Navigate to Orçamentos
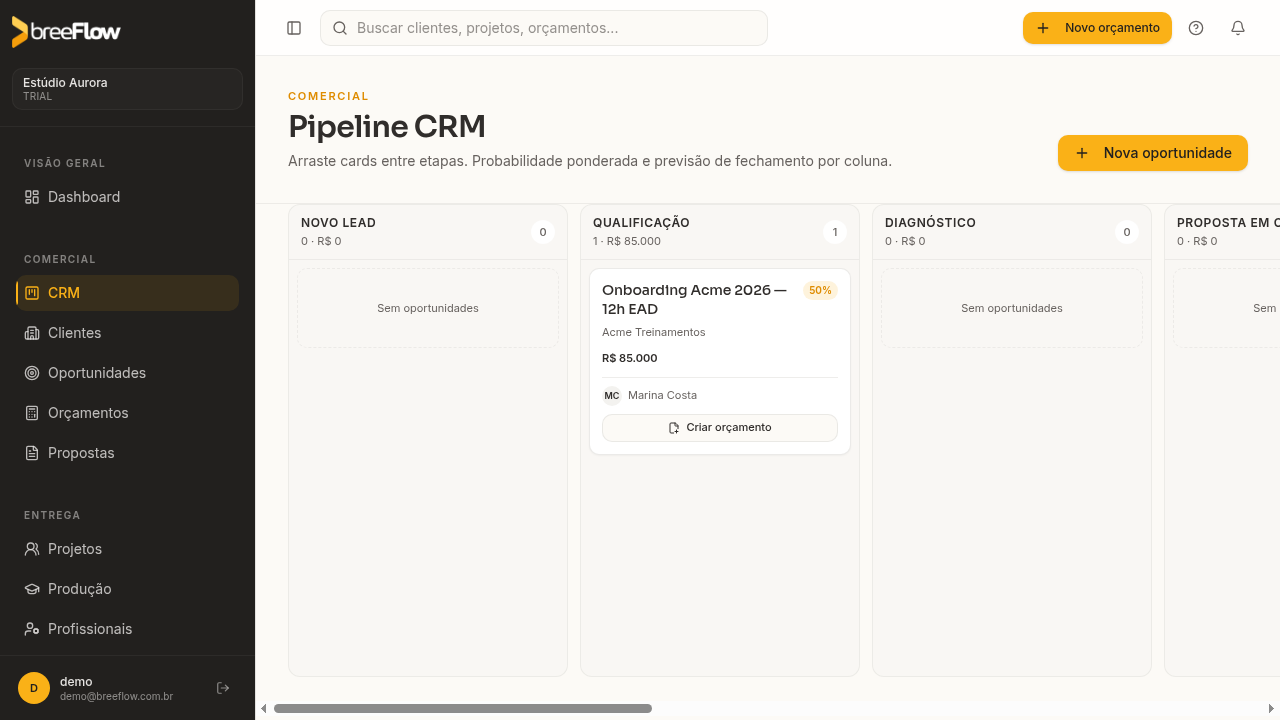The width and height of the screenshot is (1280, 720). pos(127,413)
